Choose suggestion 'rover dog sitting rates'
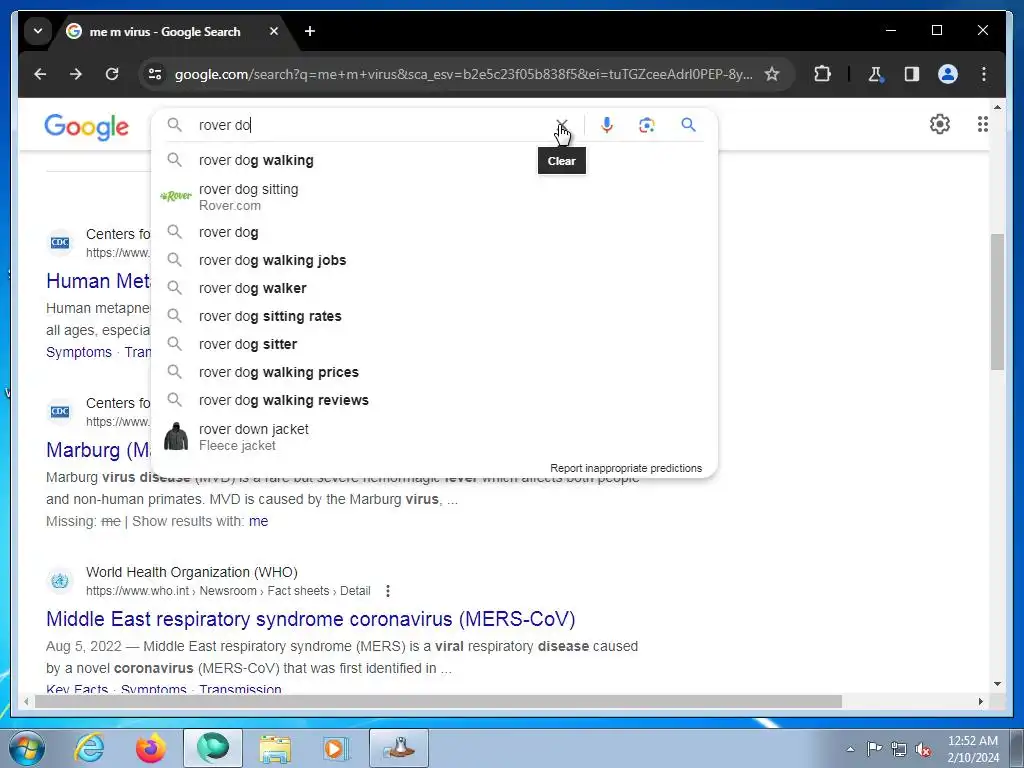This screenshot has height=768, width=1024. pos(434,316)
